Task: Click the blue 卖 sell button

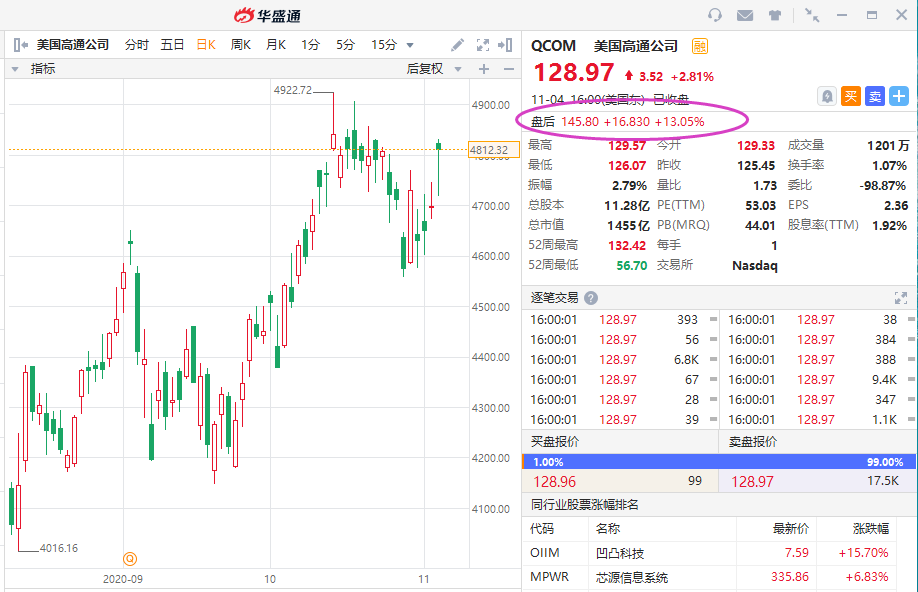Action: click(x=875, y=96)
